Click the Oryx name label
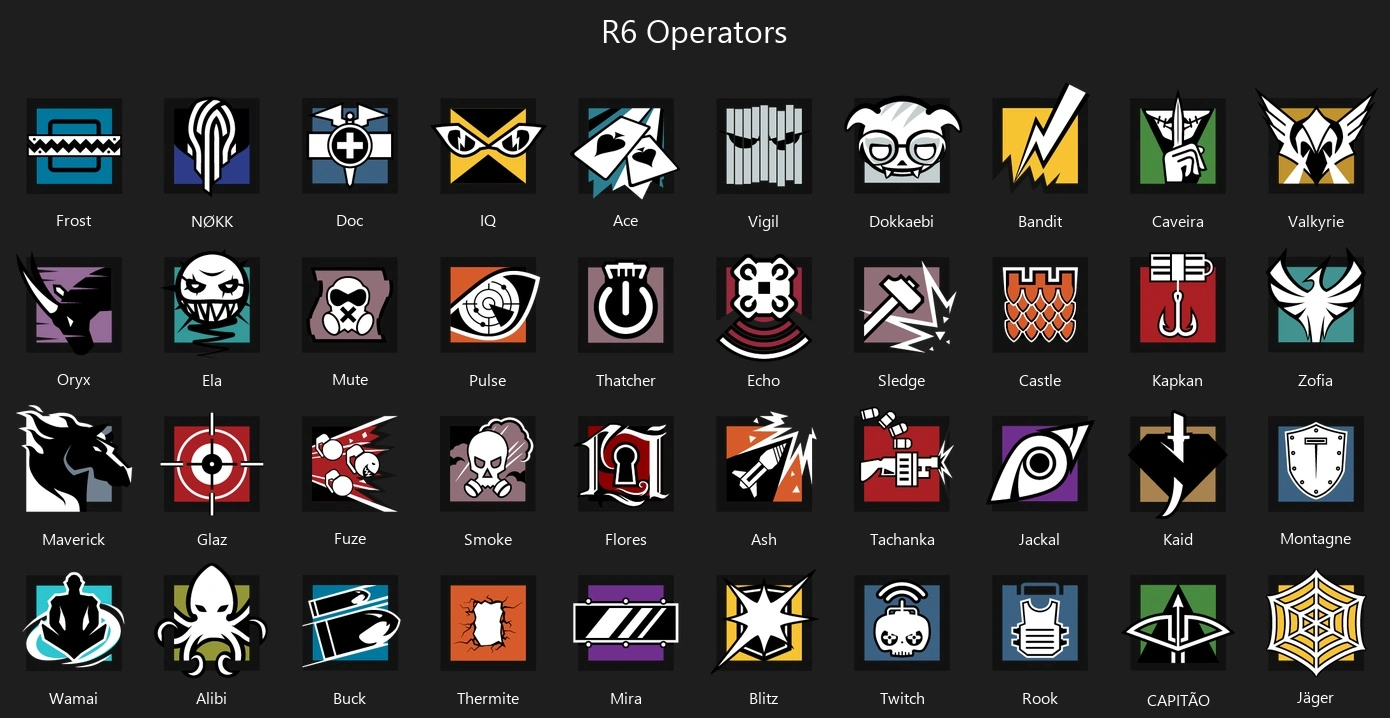 pos(74,380)
